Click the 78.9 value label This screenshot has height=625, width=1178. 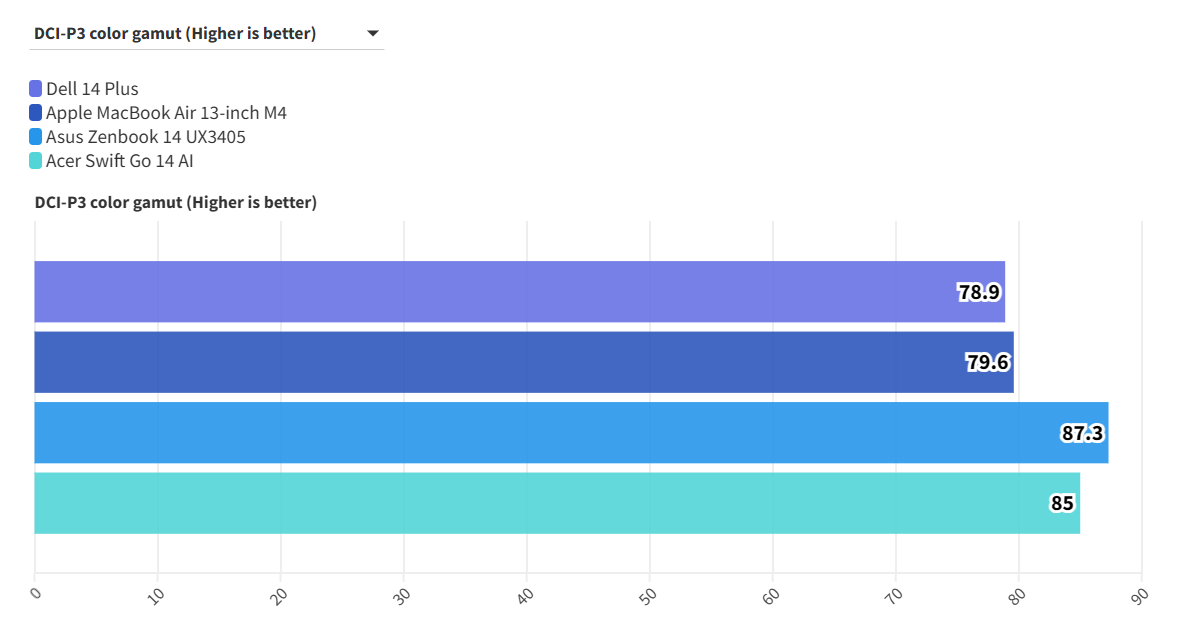pos(979,293)
